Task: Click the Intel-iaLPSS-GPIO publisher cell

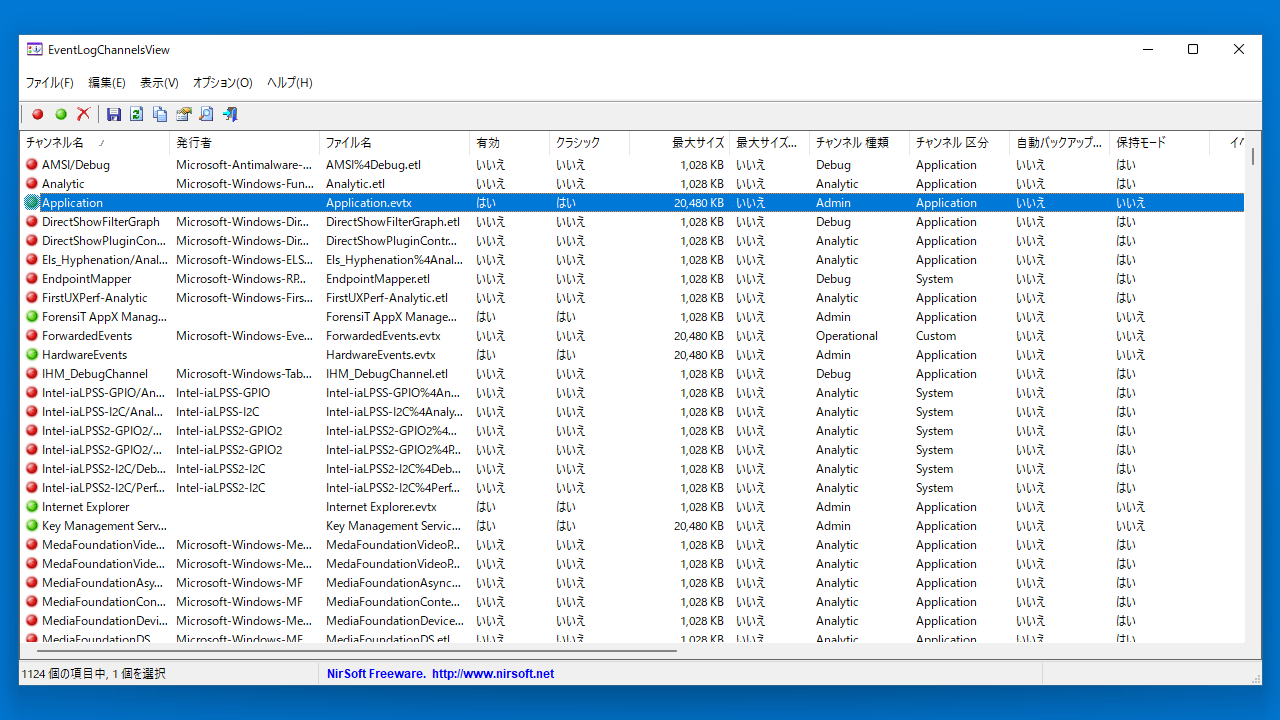Action: click(x=223, y=393)
